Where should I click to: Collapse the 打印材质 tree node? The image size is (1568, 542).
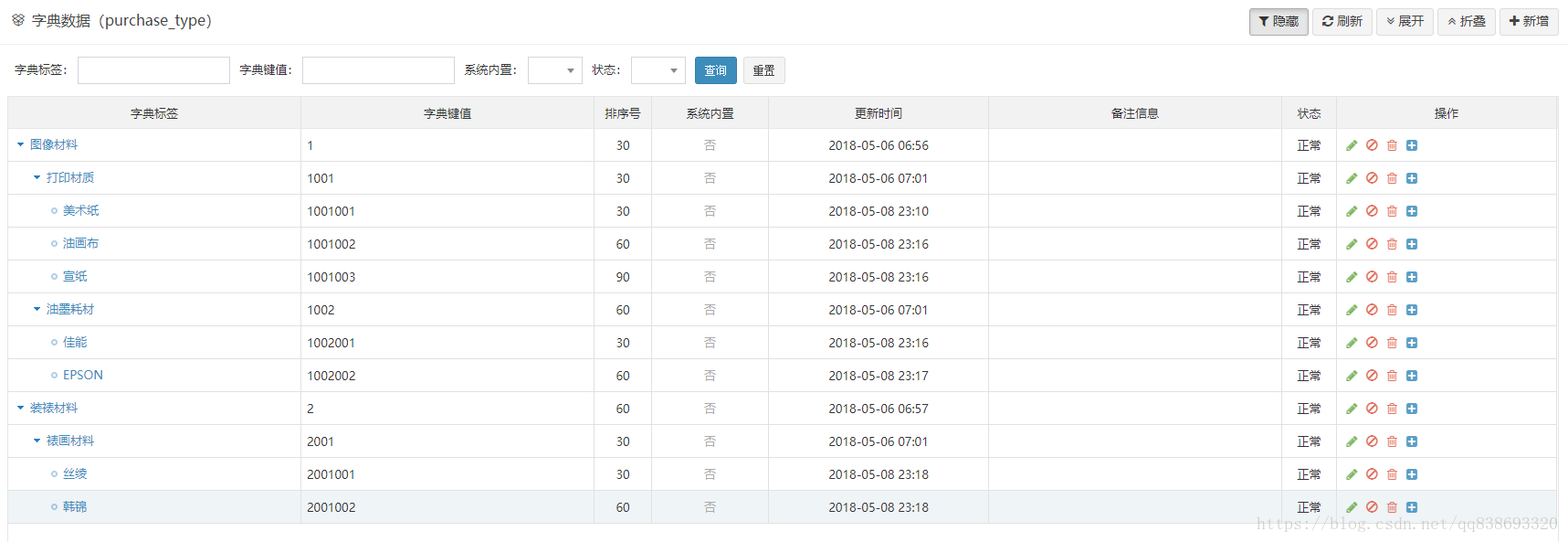pyautogui.click(x=37, y=177)
